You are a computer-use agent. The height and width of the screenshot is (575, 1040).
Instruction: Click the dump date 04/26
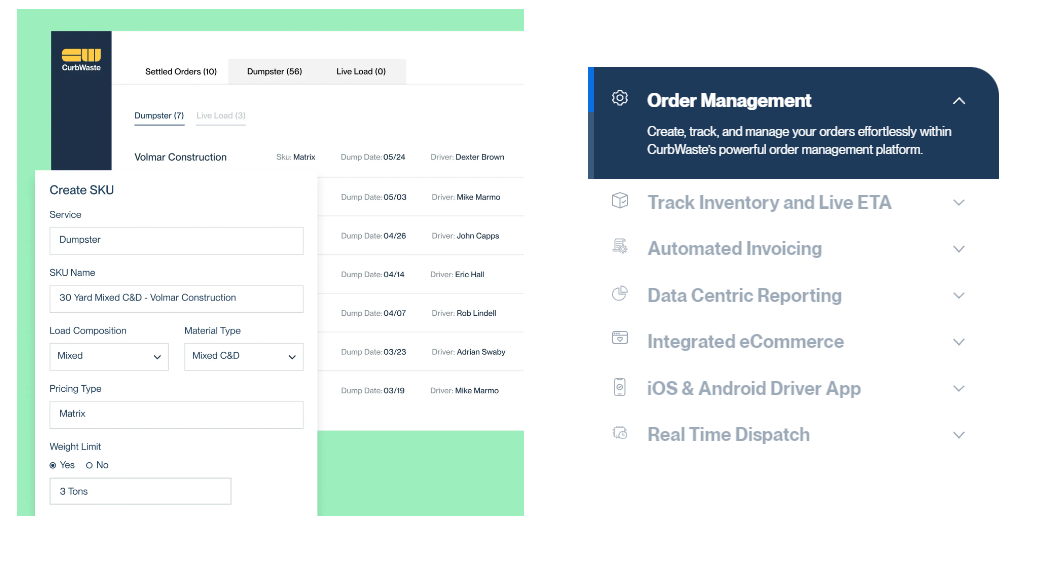pyautogui.click(x=395, y=235)
